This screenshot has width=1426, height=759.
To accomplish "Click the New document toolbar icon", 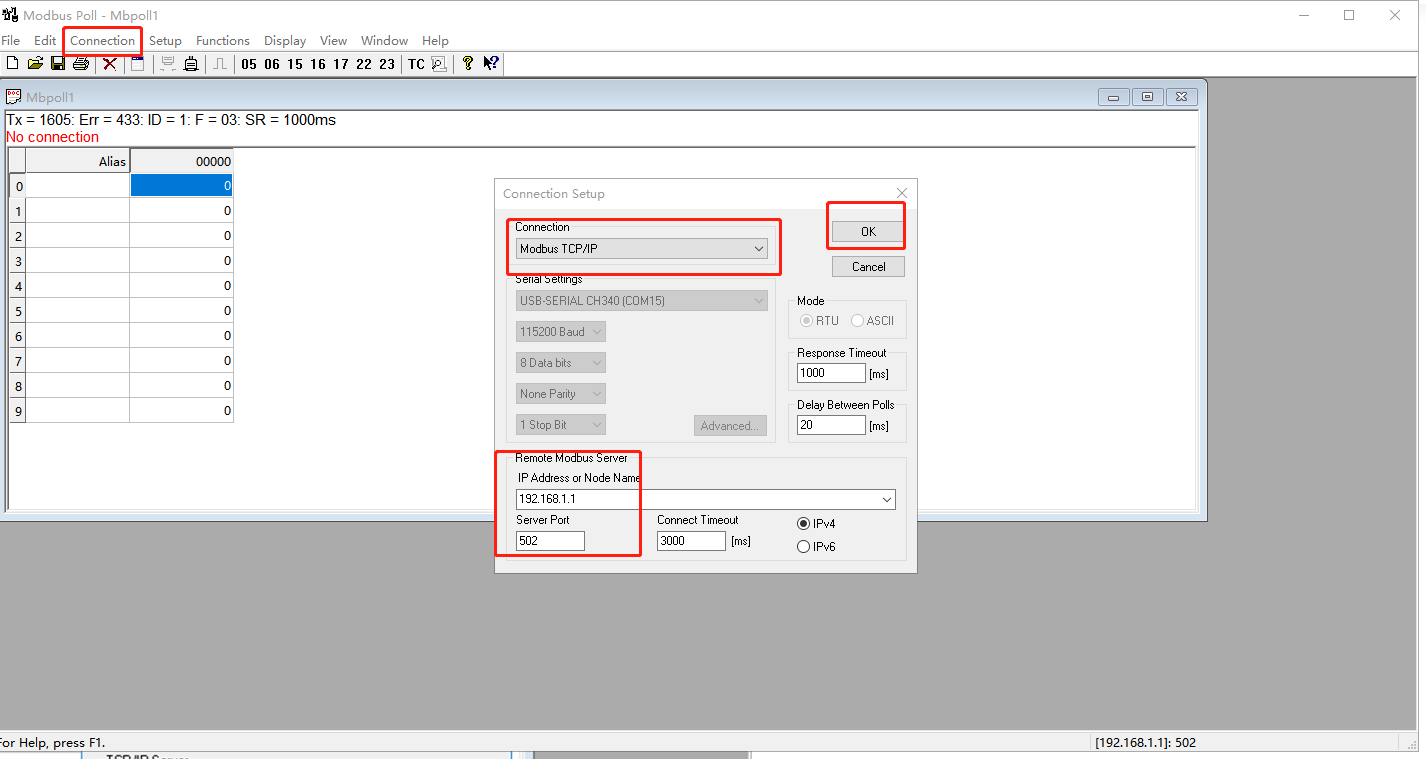I will [12, 64].
